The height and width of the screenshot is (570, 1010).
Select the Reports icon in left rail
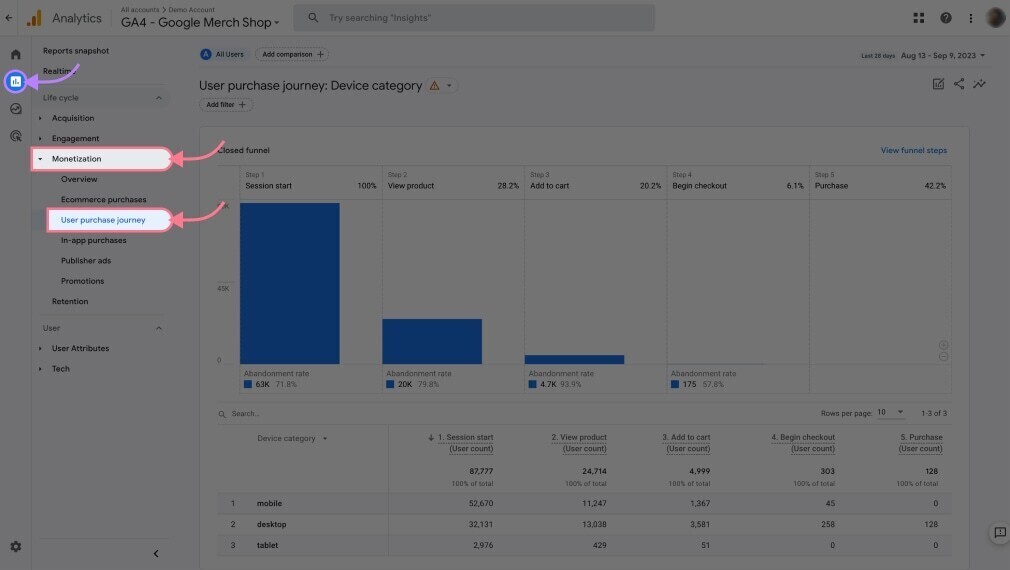[x=15, y=81]
